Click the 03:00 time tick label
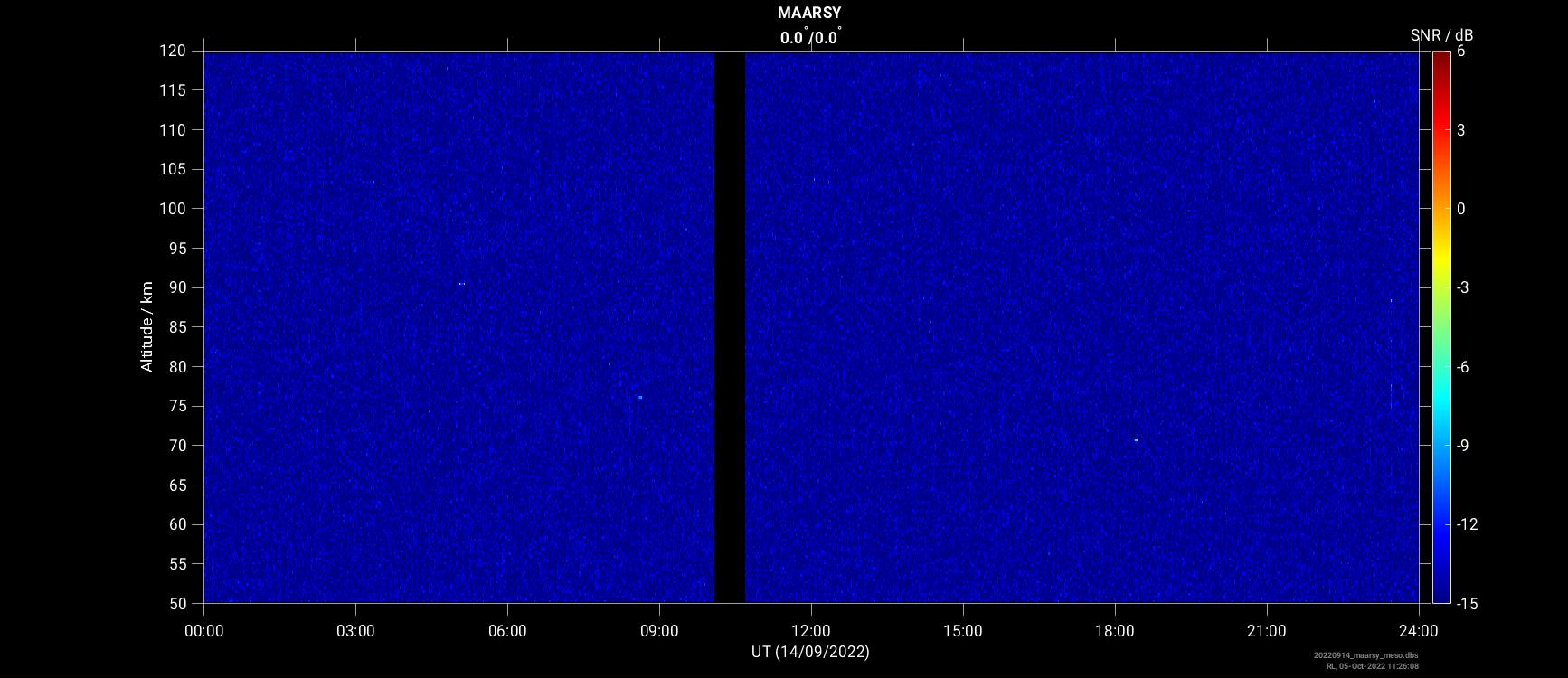Viewport: 1568px width, 678px height. pos(355,631)
